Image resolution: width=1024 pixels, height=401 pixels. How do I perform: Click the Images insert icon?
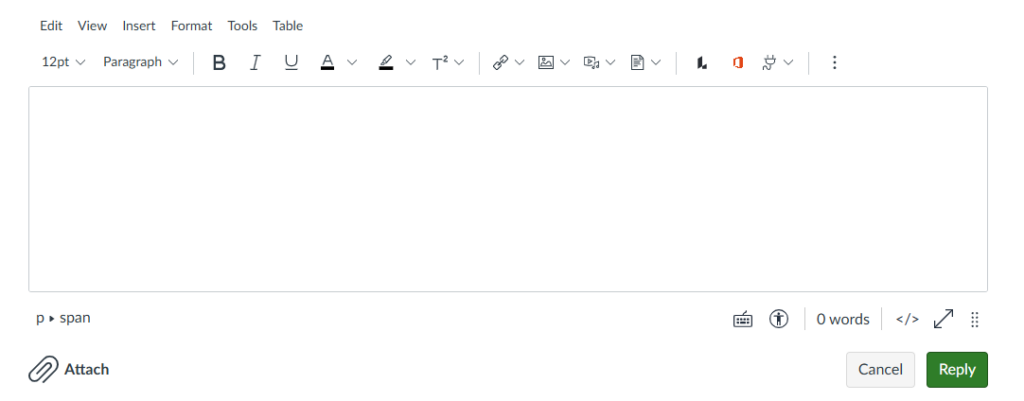546,63
